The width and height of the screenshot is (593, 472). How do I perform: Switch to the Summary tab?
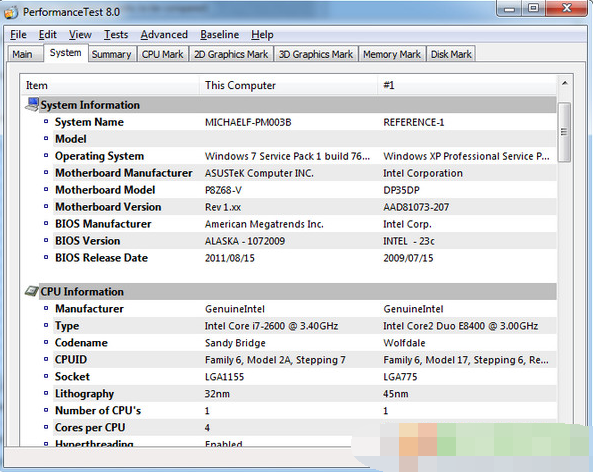click(112, 54)
